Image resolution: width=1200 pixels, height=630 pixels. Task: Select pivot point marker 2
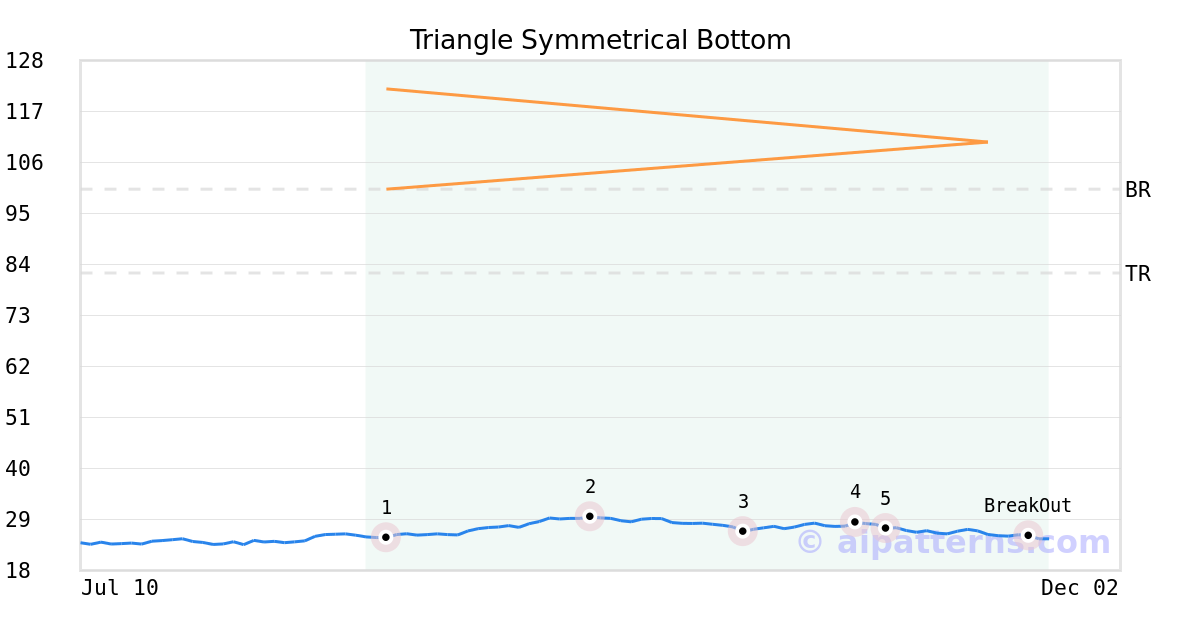(x=590, y=516)
